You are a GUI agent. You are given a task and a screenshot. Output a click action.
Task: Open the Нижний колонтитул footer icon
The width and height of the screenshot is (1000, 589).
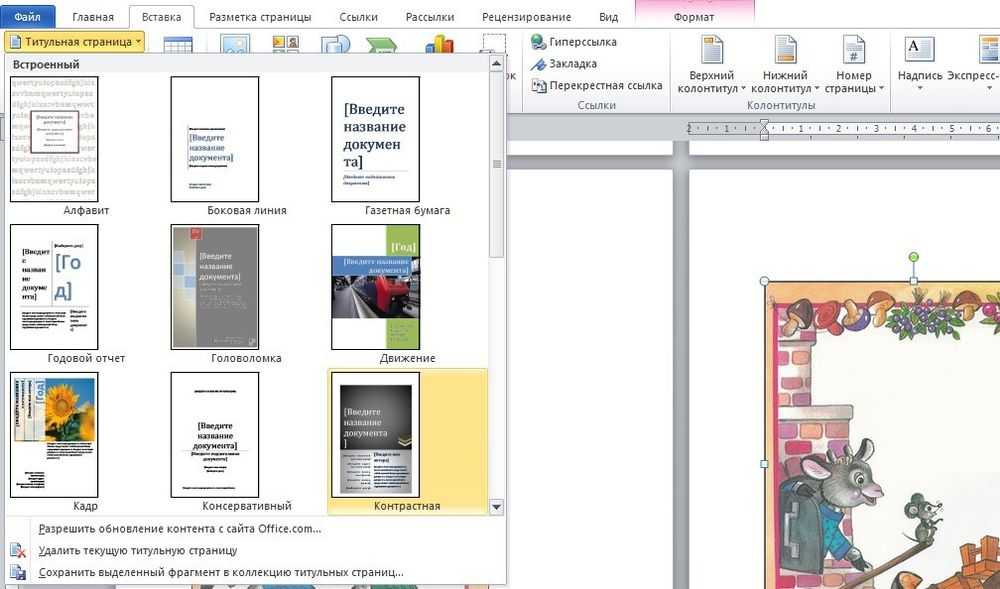pyautogui.click(x=785, y=50)
